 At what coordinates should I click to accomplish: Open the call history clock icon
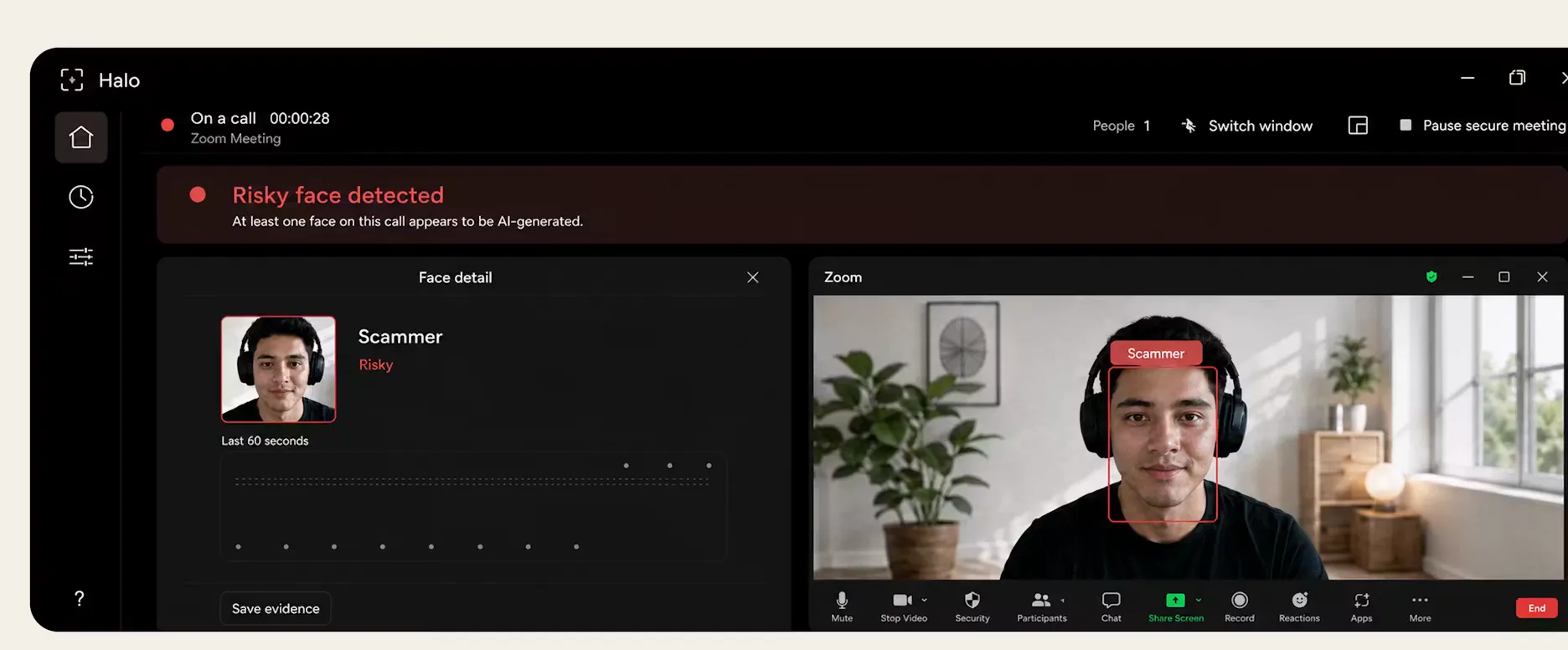pos(81,197)
